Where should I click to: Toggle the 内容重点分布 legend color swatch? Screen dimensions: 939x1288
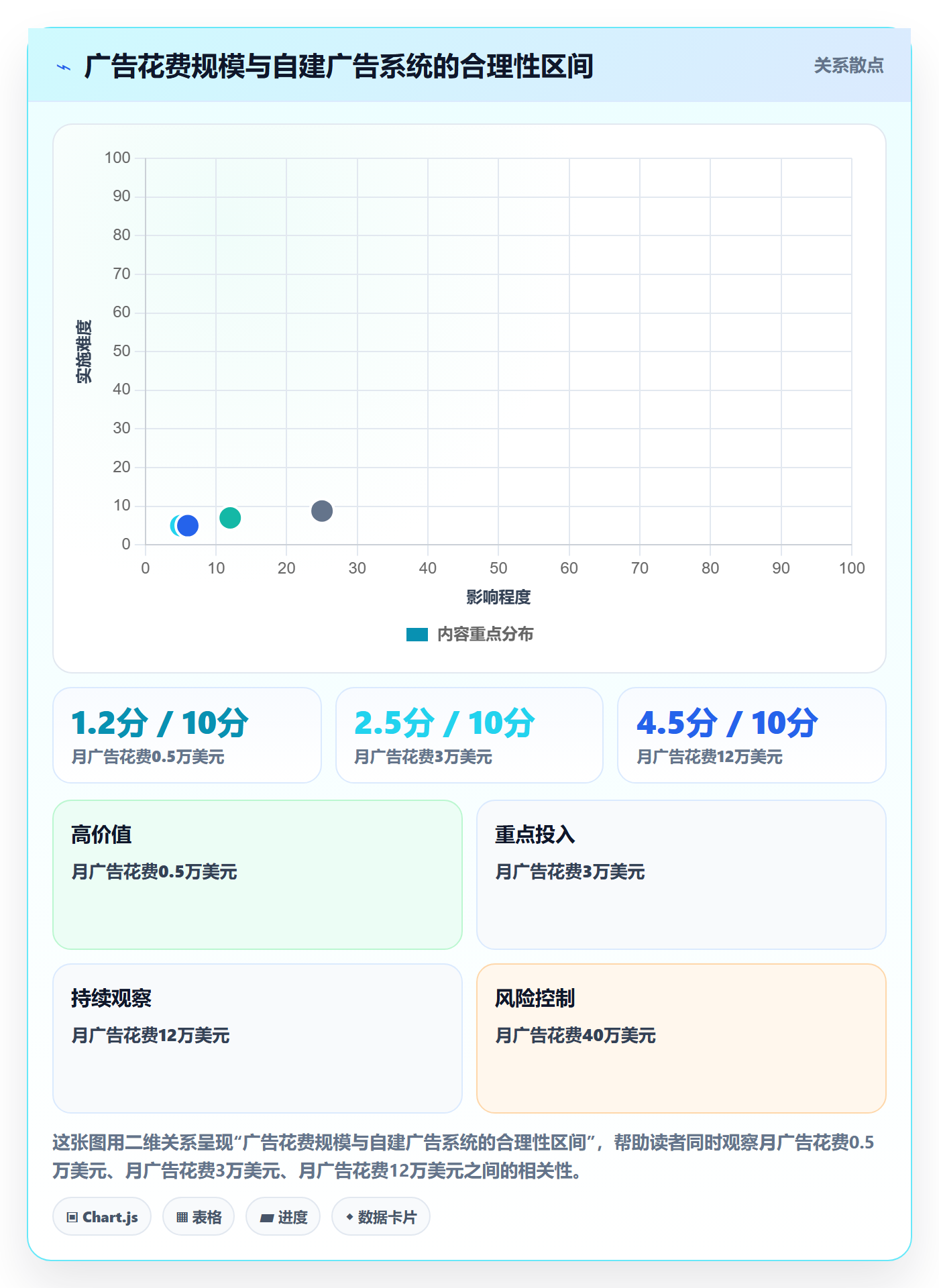click(x=417, y=635)
